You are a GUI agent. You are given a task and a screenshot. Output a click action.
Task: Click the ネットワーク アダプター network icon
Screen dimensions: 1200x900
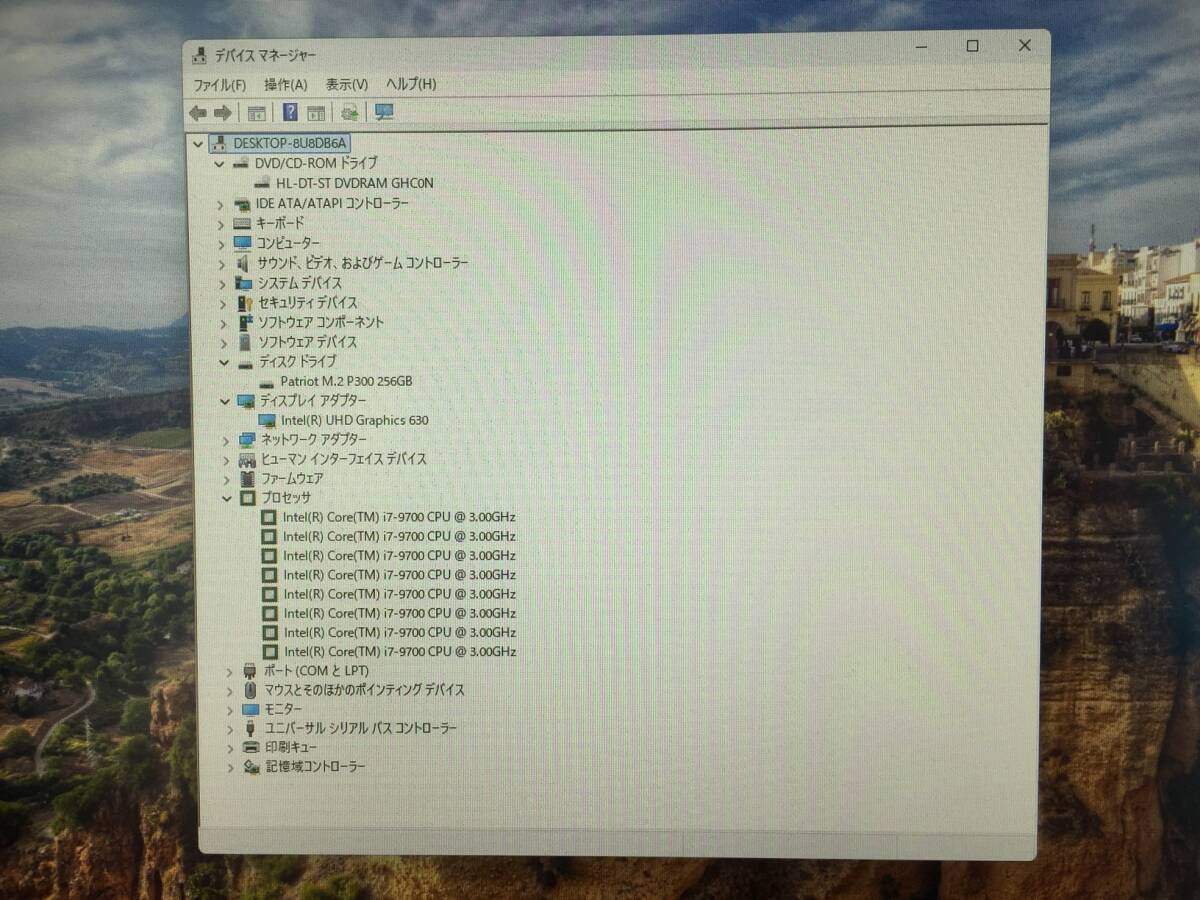pos(247,440)
